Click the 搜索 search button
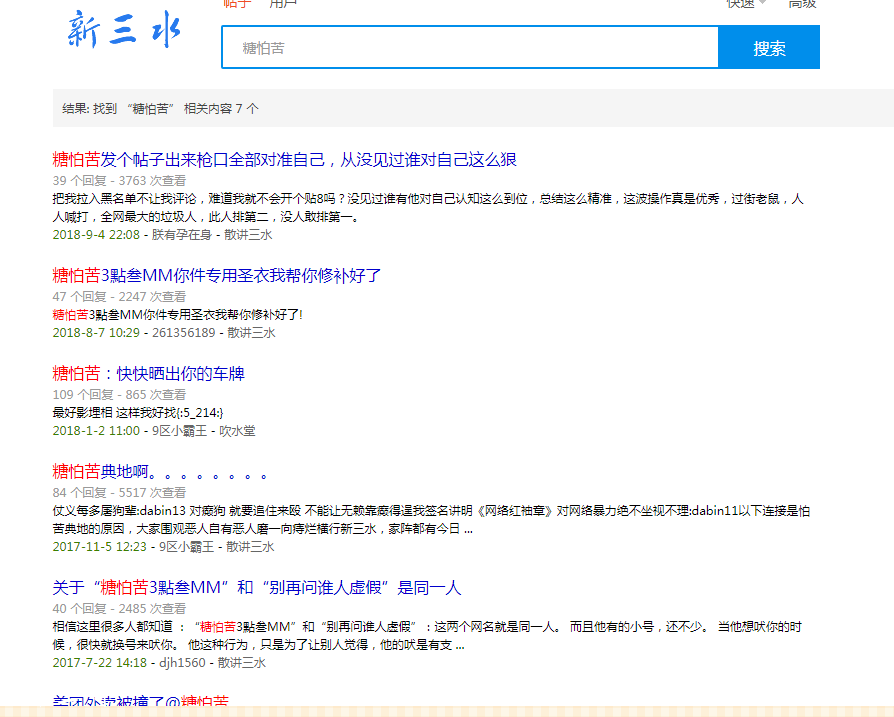Viewport: 894px width, 717px height. click(769, 48)
